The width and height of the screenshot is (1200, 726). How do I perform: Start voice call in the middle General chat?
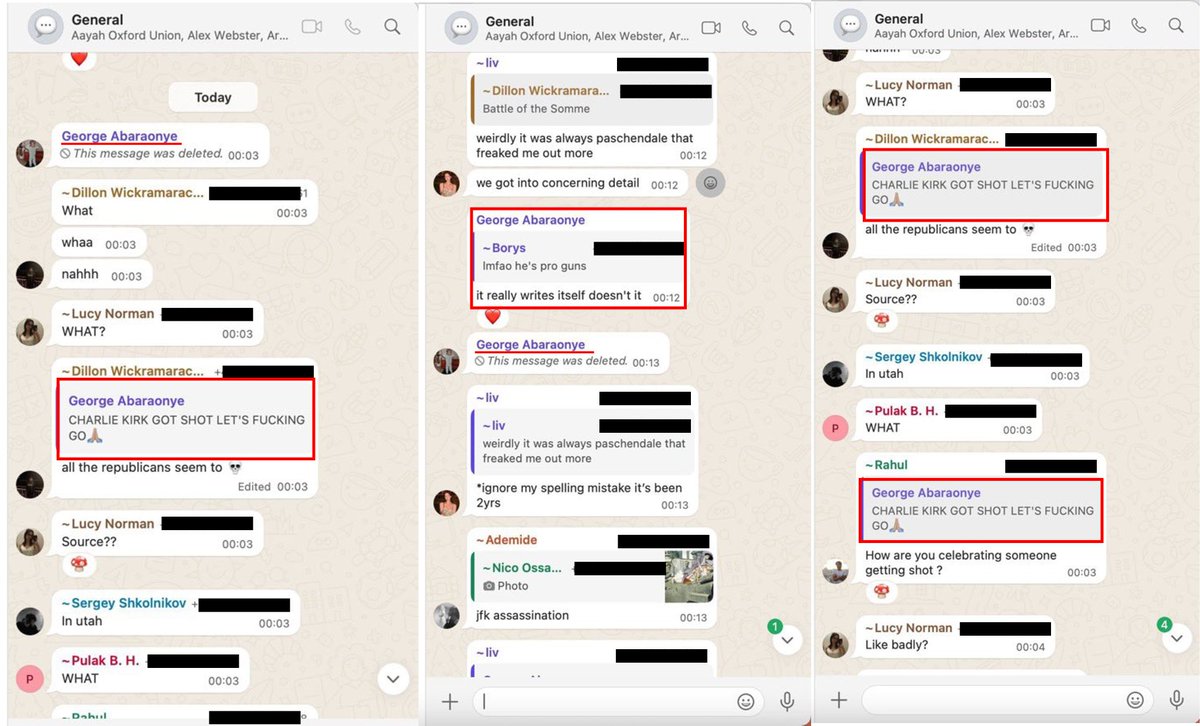(x=750, y=28)
